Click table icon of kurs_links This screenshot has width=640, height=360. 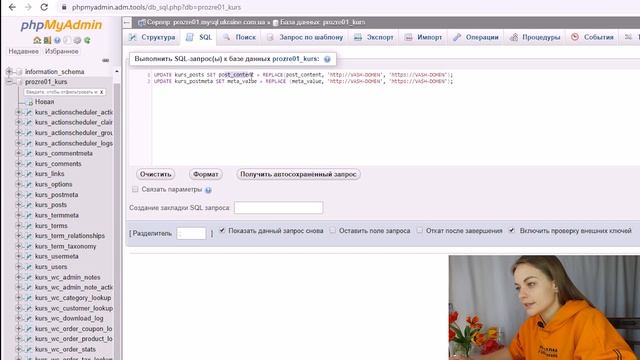pyautogui.click(x=29, y=174)
